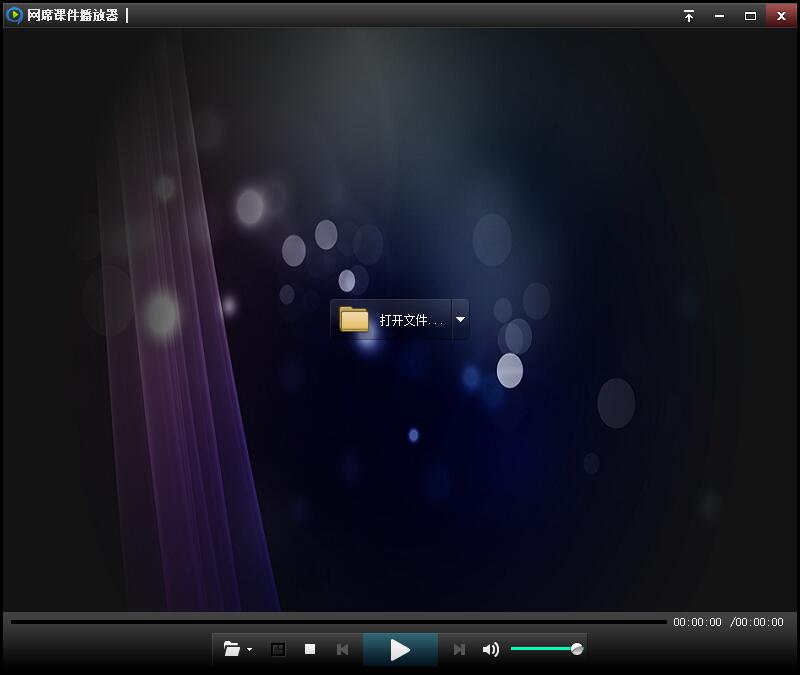Click the 00:00:00 elapsed time display
The image size is (800, 675).
[697, 622]
